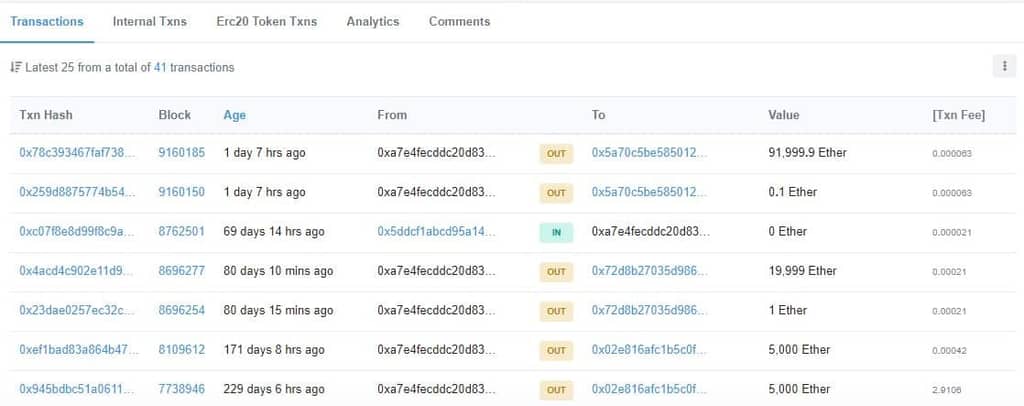The height and width of the screenshot is (406, 1024).
Task: Open To address in block 8109612 row
Action: coord(649,350)
